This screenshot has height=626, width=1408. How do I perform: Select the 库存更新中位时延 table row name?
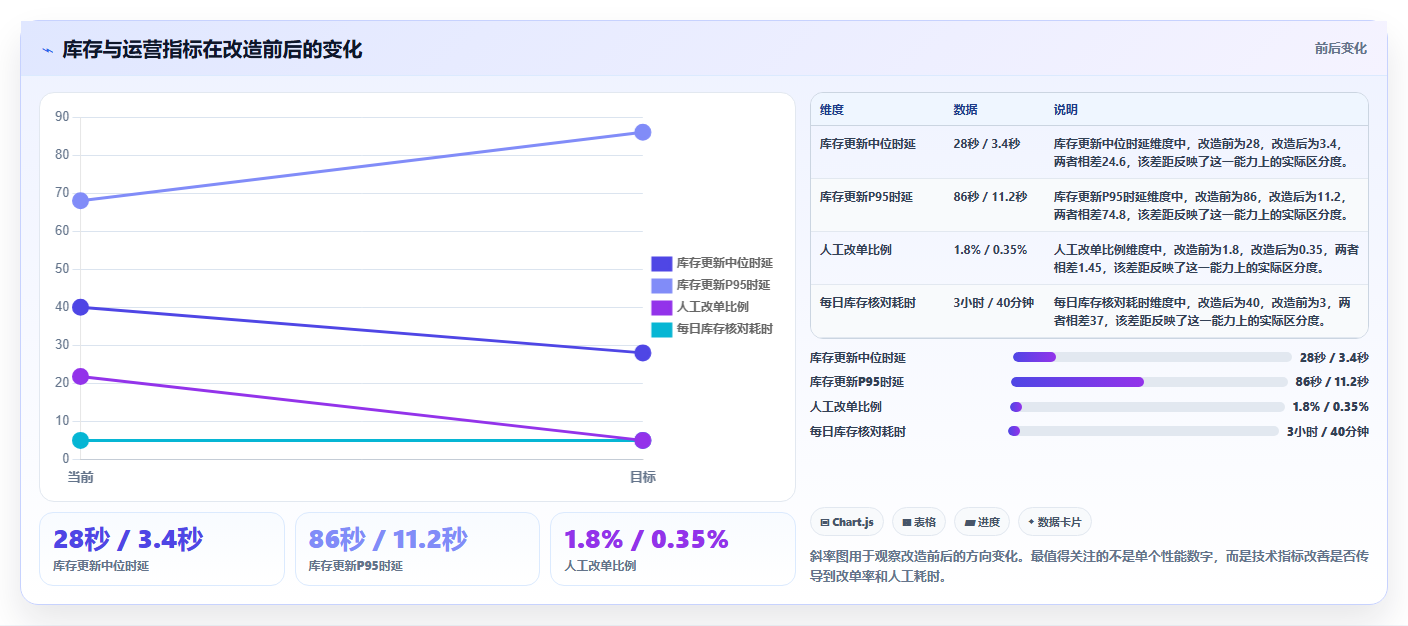(x=868, y=144)
